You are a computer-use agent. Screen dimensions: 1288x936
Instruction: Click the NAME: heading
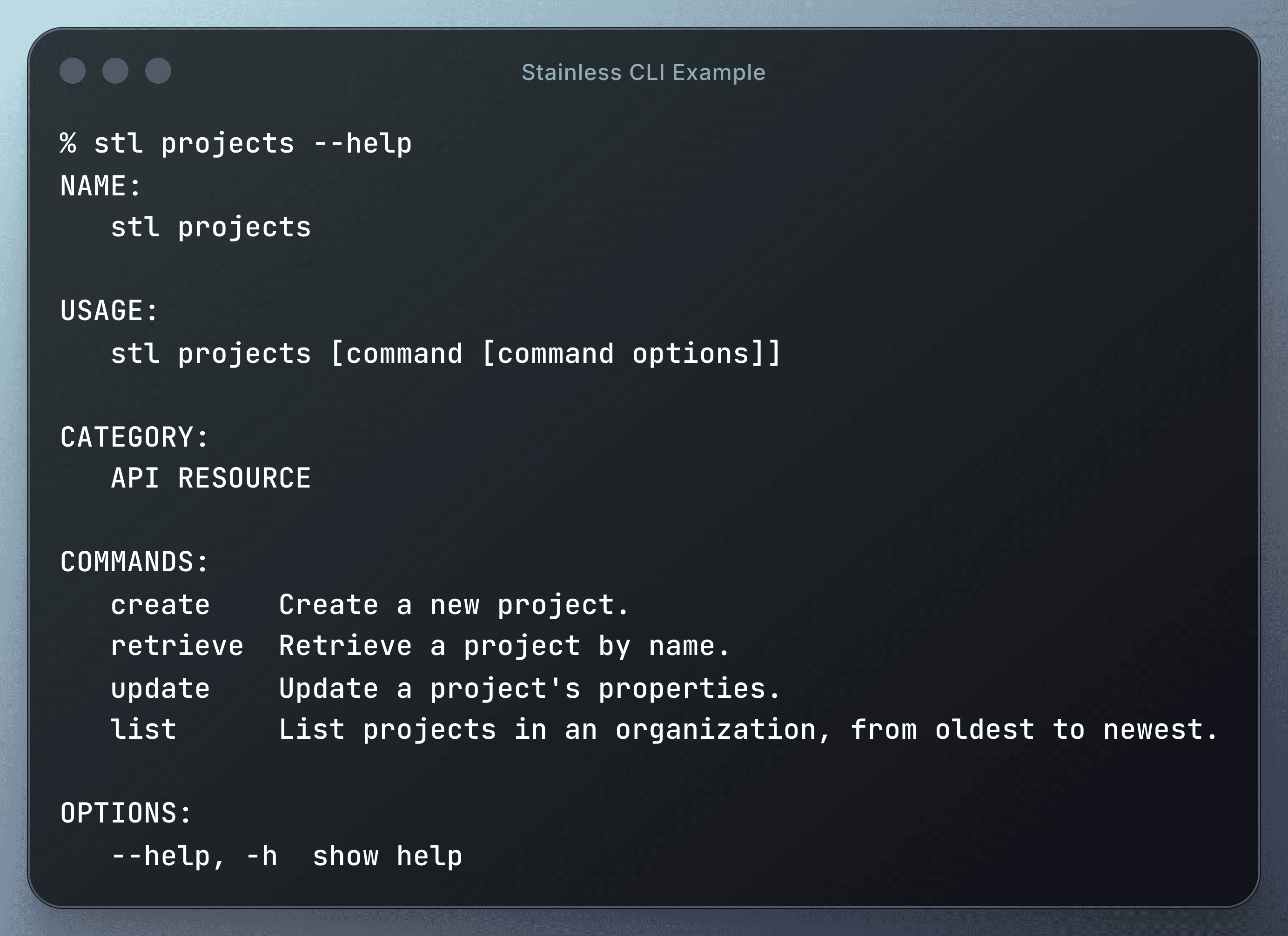click(x=101, y=186)
